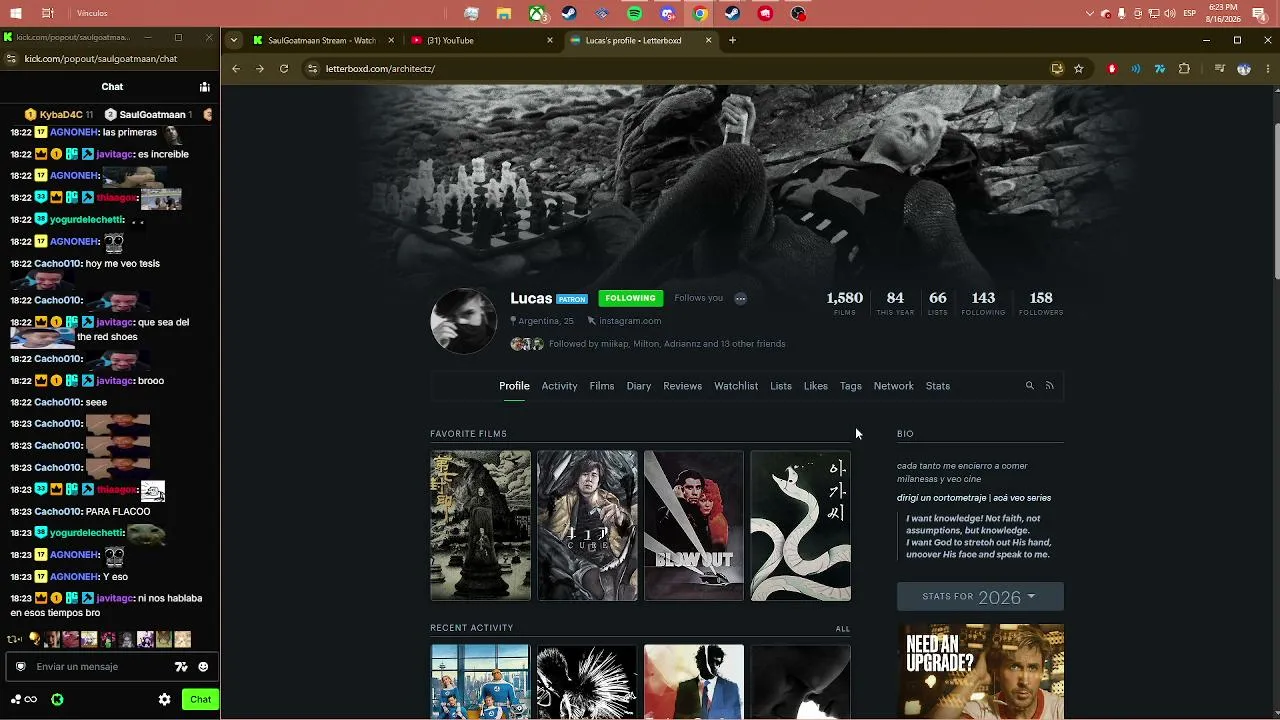Open the FAVORITE FILMS heading link

pos(468,434)
